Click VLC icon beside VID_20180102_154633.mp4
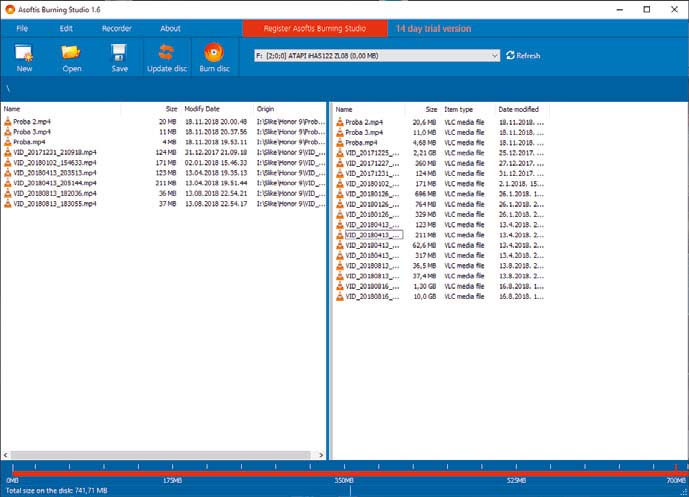 [x=7, y=163]
